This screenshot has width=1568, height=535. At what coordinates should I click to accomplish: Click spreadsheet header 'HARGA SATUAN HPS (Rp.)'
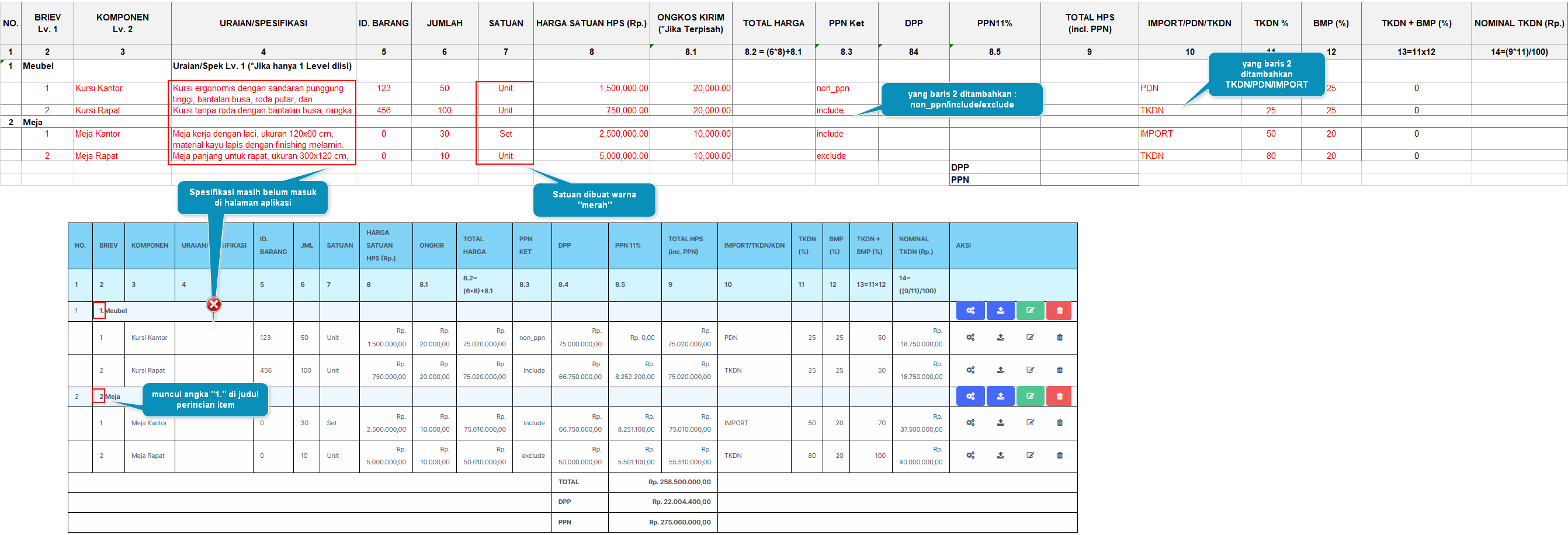tap(591, 23)
